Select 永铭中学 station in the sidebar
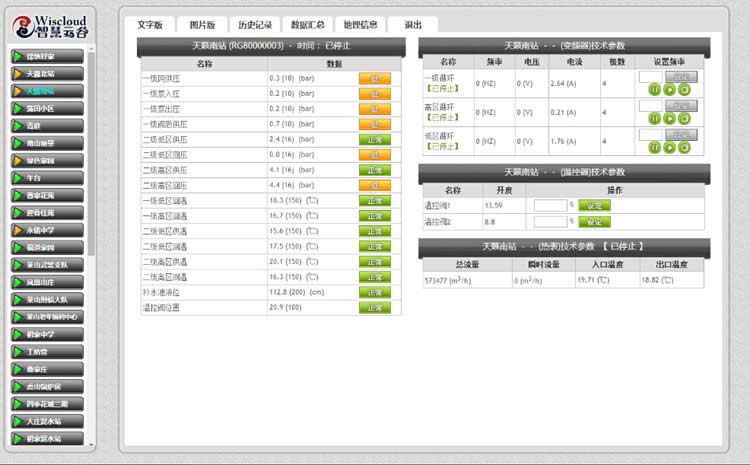 (x=46, y=230)
